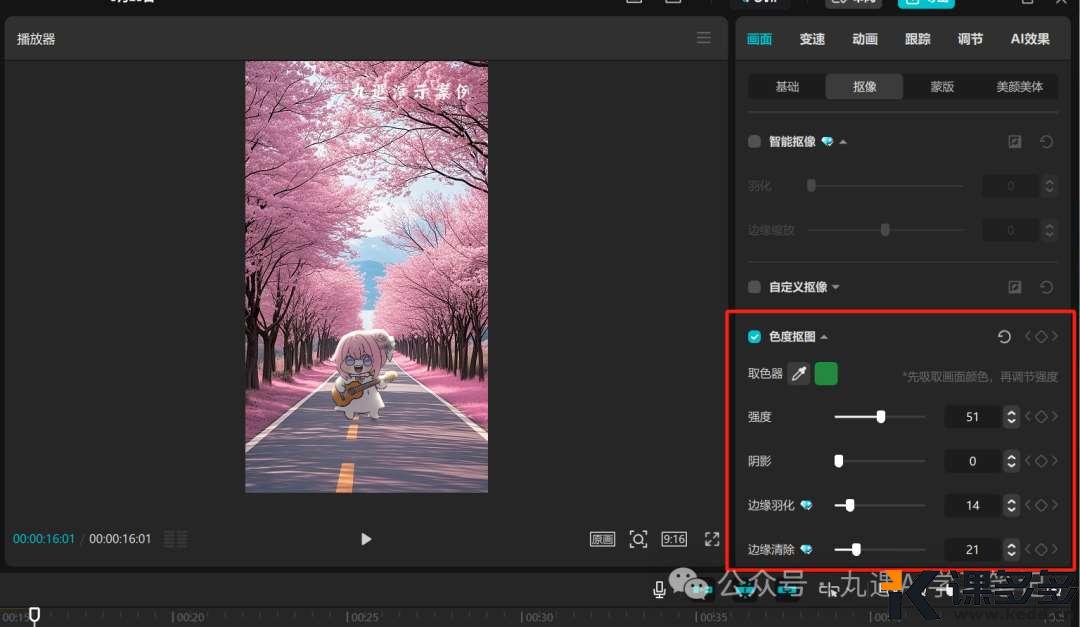The height and width of the screenshot is (627, 1080).
Task: Select the 美颜美体 sub-tab
Action: tap(1019, 87)
